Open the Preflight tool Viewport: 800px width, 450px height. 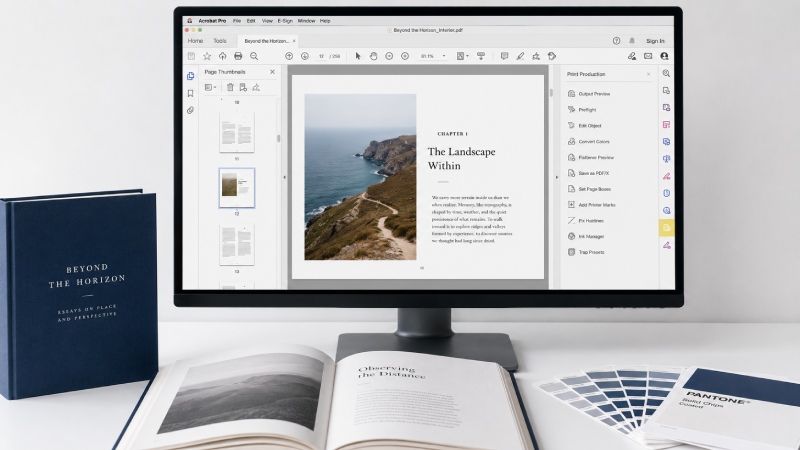click(x=582, y=110)
